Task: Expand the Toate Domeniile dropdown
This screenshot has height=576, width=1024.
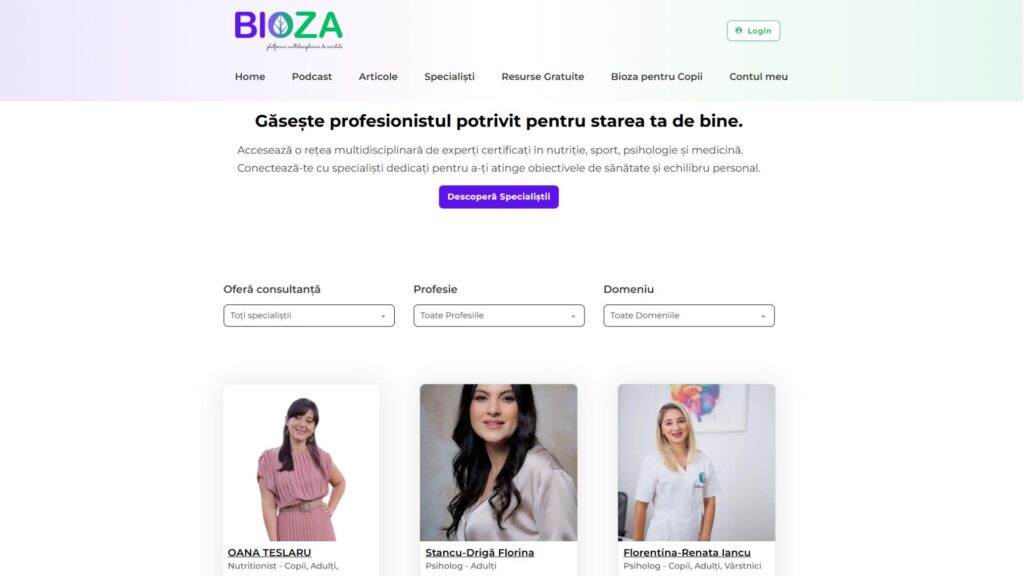Action: coord(689,315)
